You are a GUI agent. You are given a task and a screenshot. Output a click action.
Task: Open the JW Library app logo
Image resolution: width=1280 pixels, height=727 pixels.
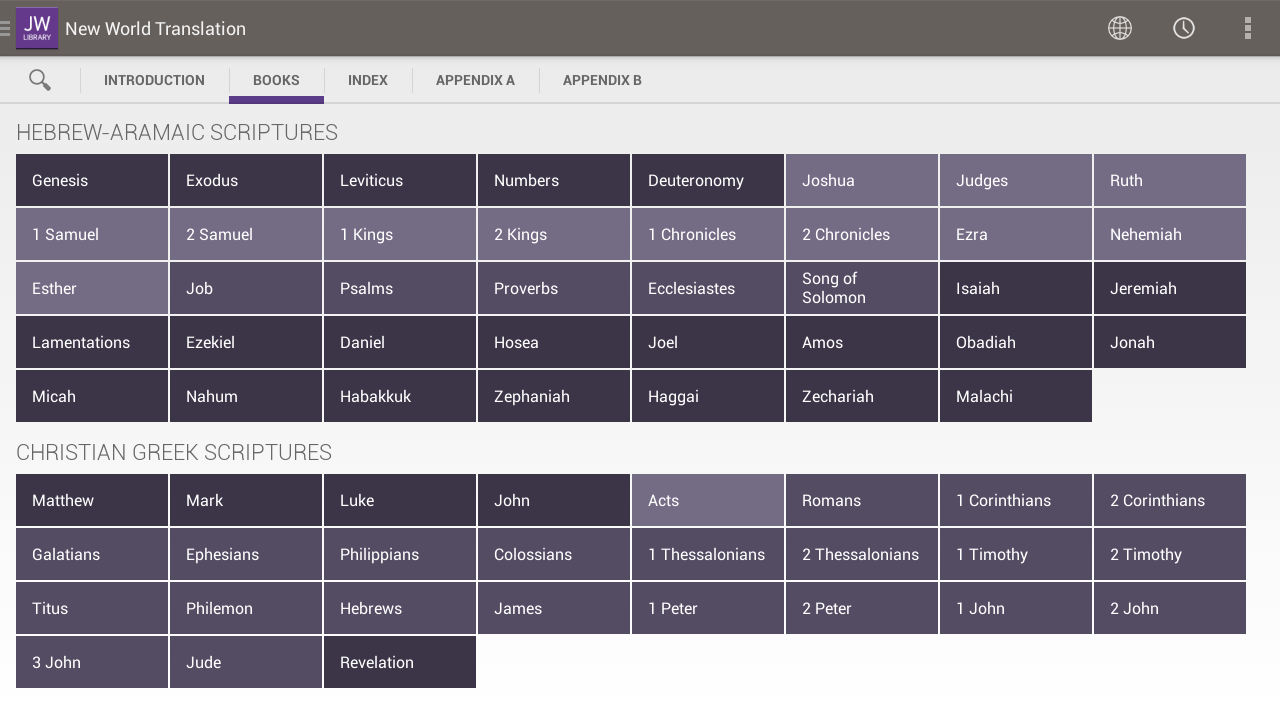click(37, 29)
